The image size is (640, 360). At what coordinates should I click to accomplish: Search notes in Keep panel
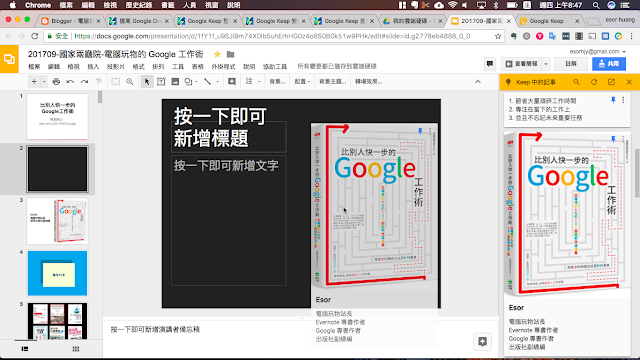[x=576, y=82]
